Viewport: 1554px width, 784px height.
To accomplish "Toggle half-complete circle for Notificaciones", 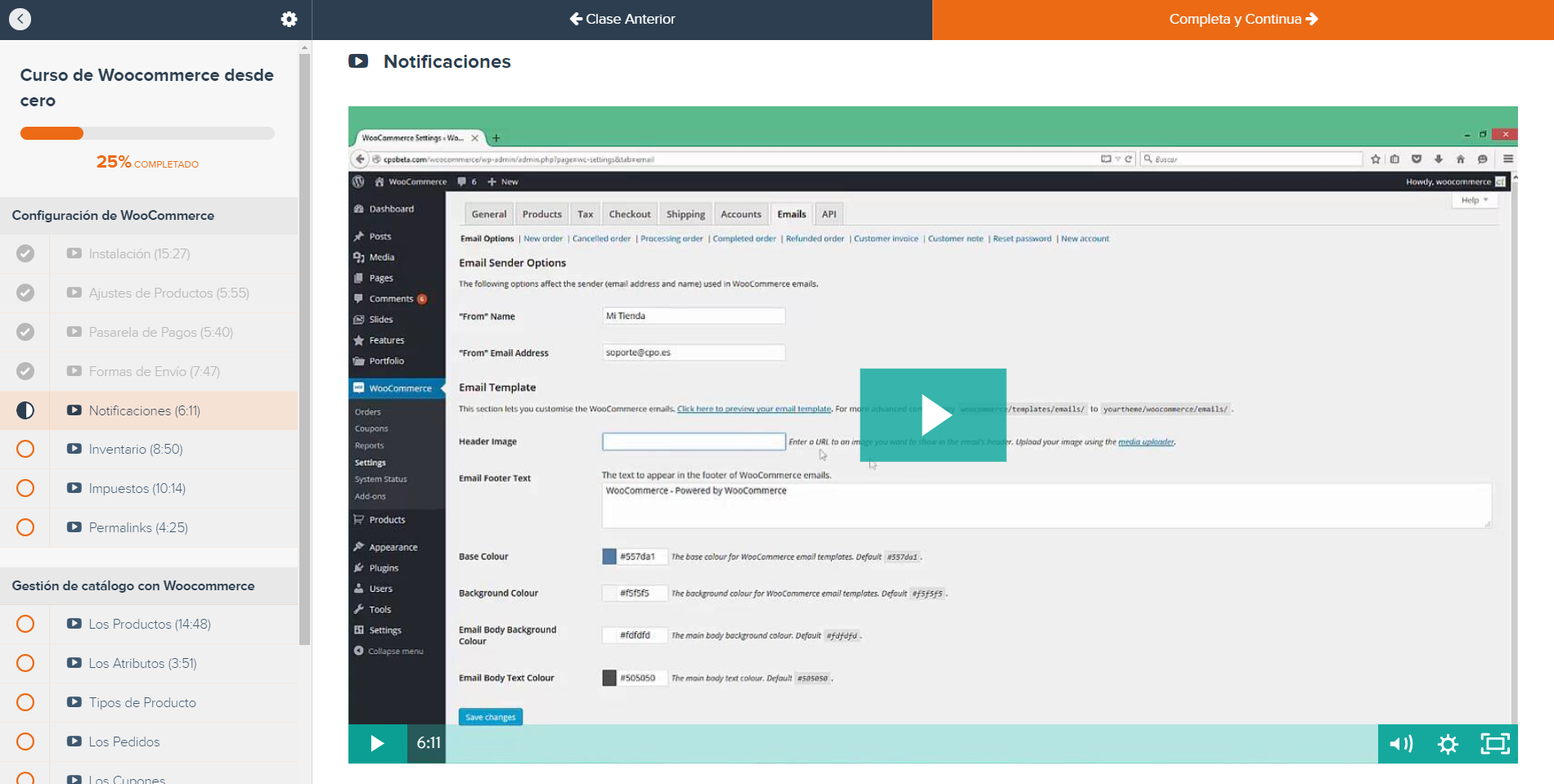I will [25, 410].
